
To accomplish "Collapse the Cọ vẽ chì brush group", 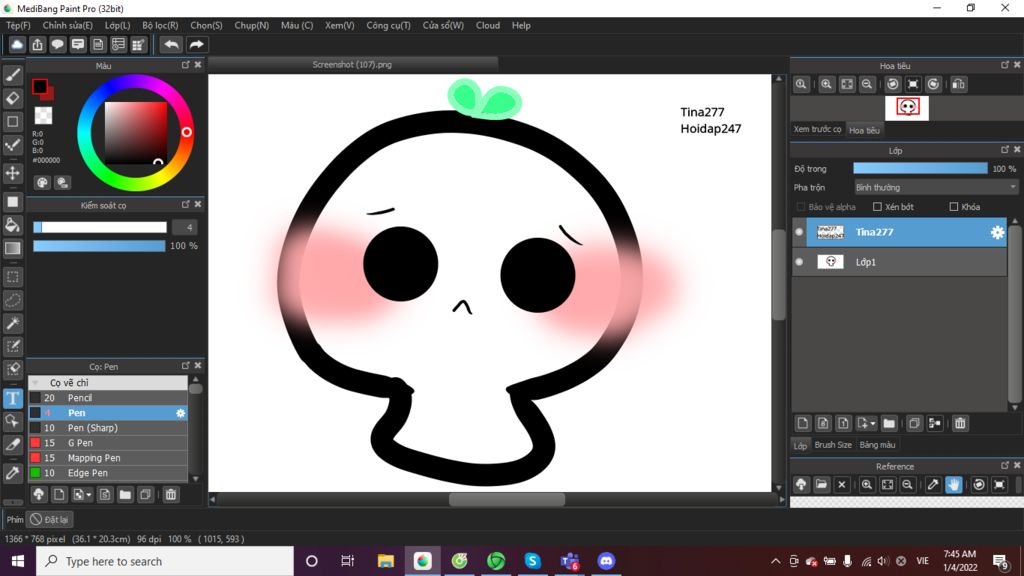I will tap(35, 383).
